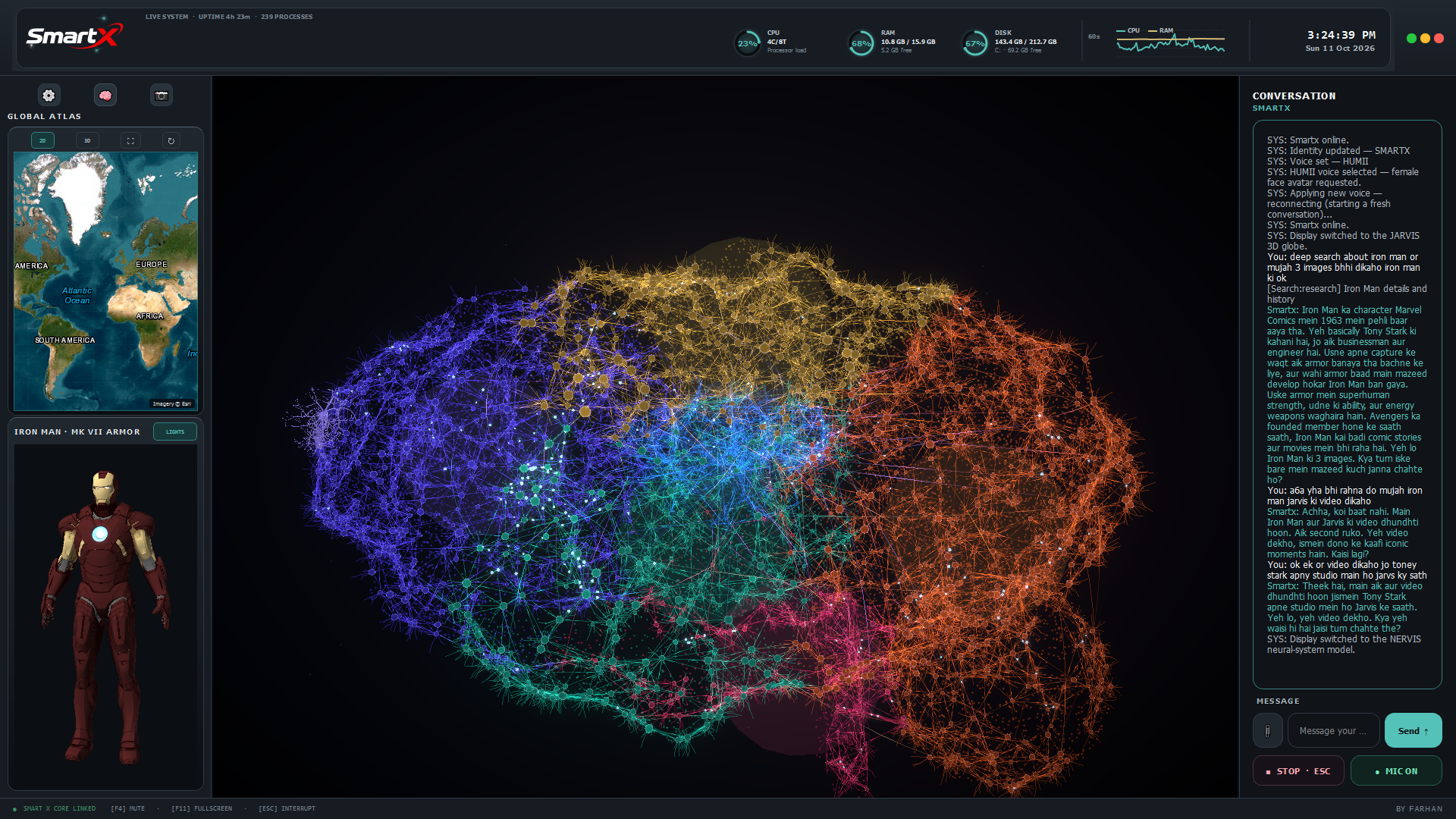Click "Imagery © Esri" map attribution
This screenshot has width=1456, height=819.
point(171,404)
